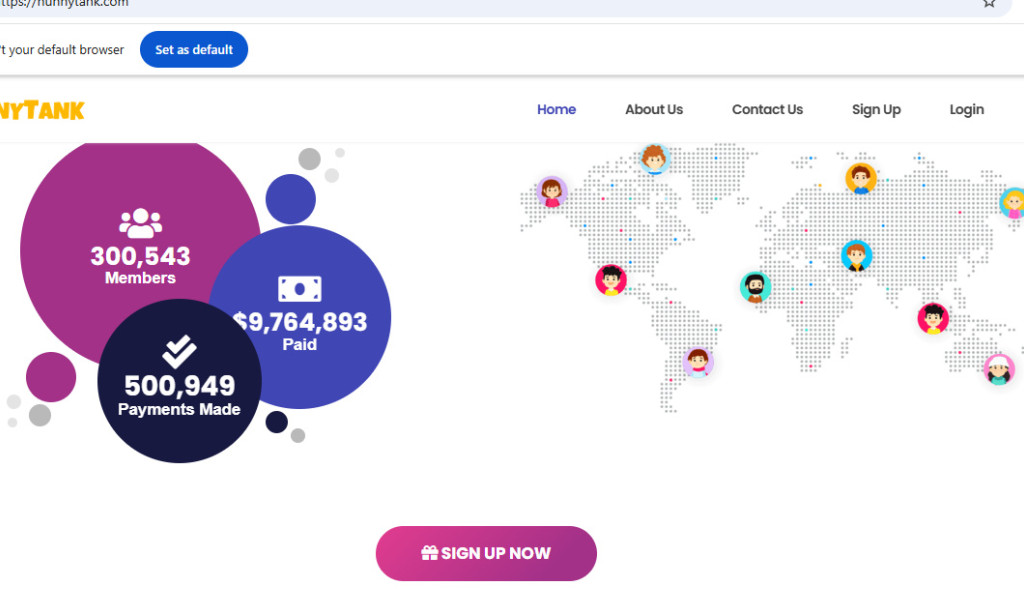The height and width of the screenshot is (615, 1024).
Task: Click the bearded man avatar near Africa
Action: [x=756, y=286]
